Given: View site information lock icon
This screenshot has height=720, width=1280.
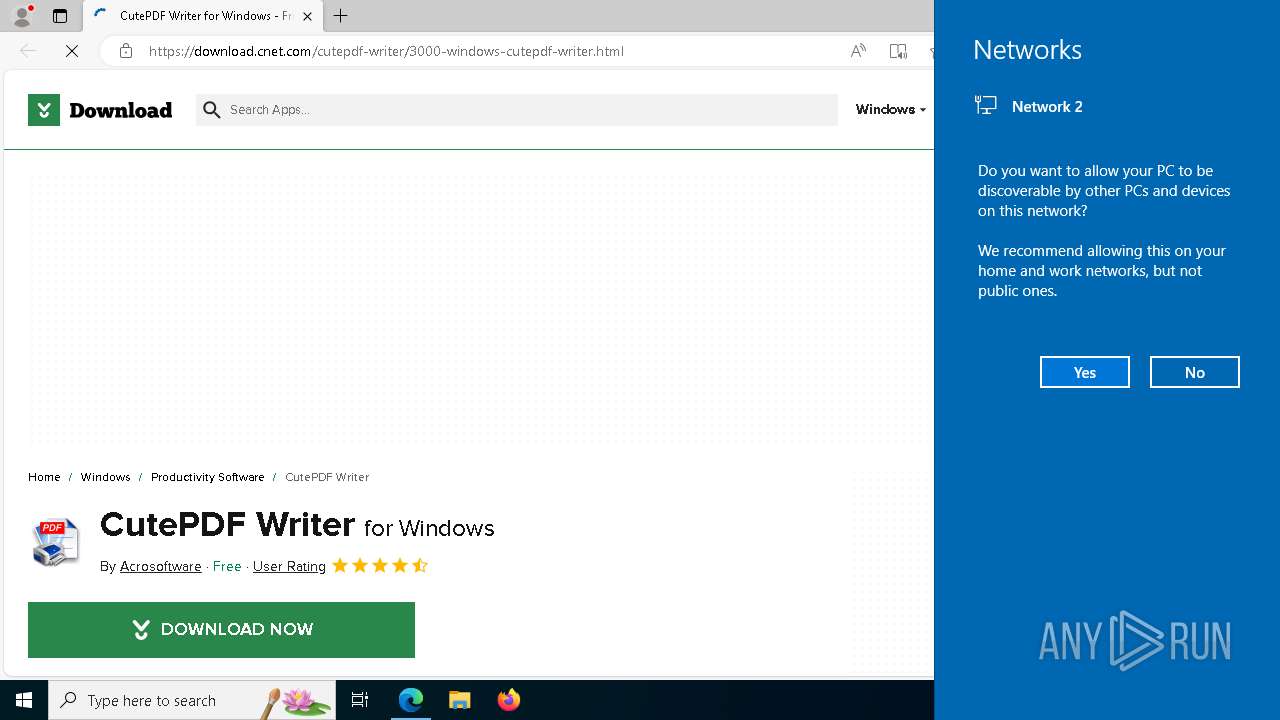Looking at the screenshot, I should [126, 51].
